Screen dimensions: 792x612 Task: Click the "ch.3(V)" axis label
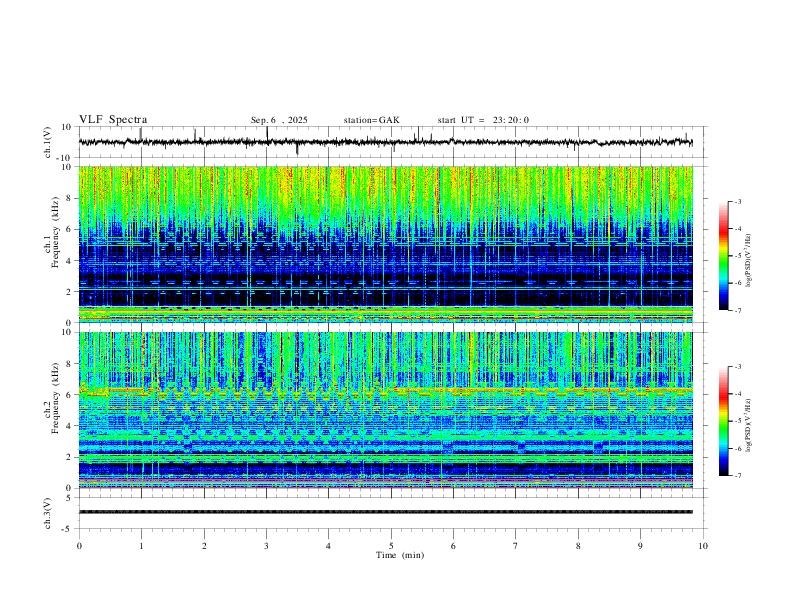pyautogui.click(x=48, y=513)
